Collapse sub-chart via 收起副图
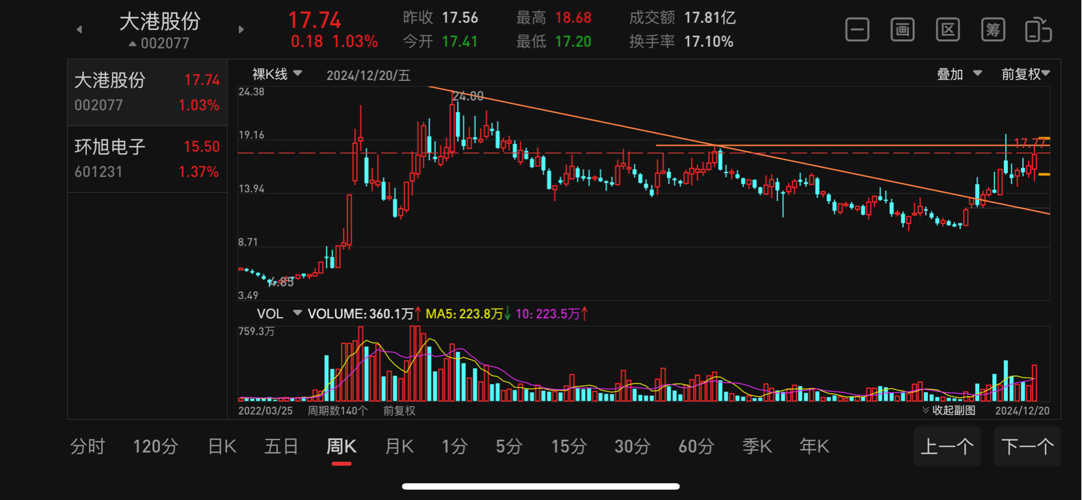Image resolution: width=1082 pixels, height=500 pixels. click(950, 410)
